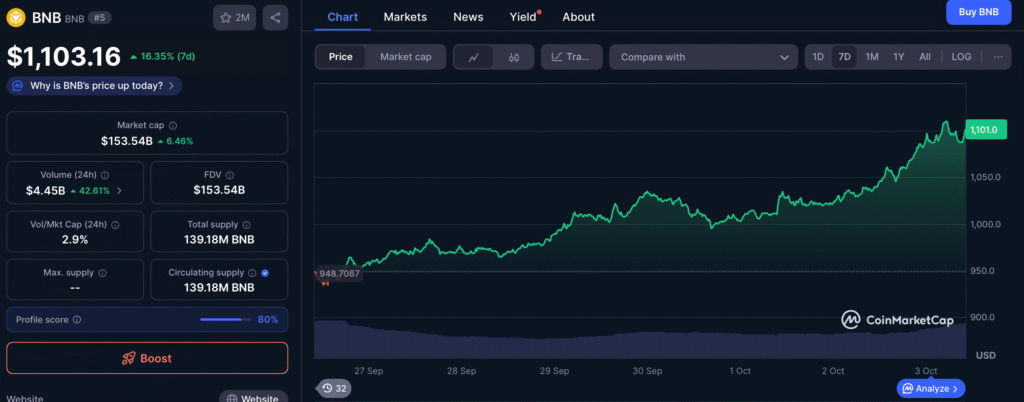Expand Volume (24h) details chevron
This screenshot has width=1024, height=402.
click(119, 191)
